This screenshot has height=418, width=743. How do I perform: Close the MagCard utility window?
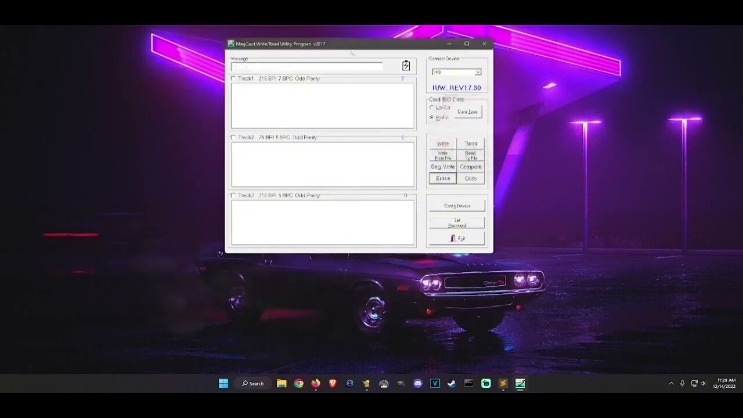tap(484, 44)
